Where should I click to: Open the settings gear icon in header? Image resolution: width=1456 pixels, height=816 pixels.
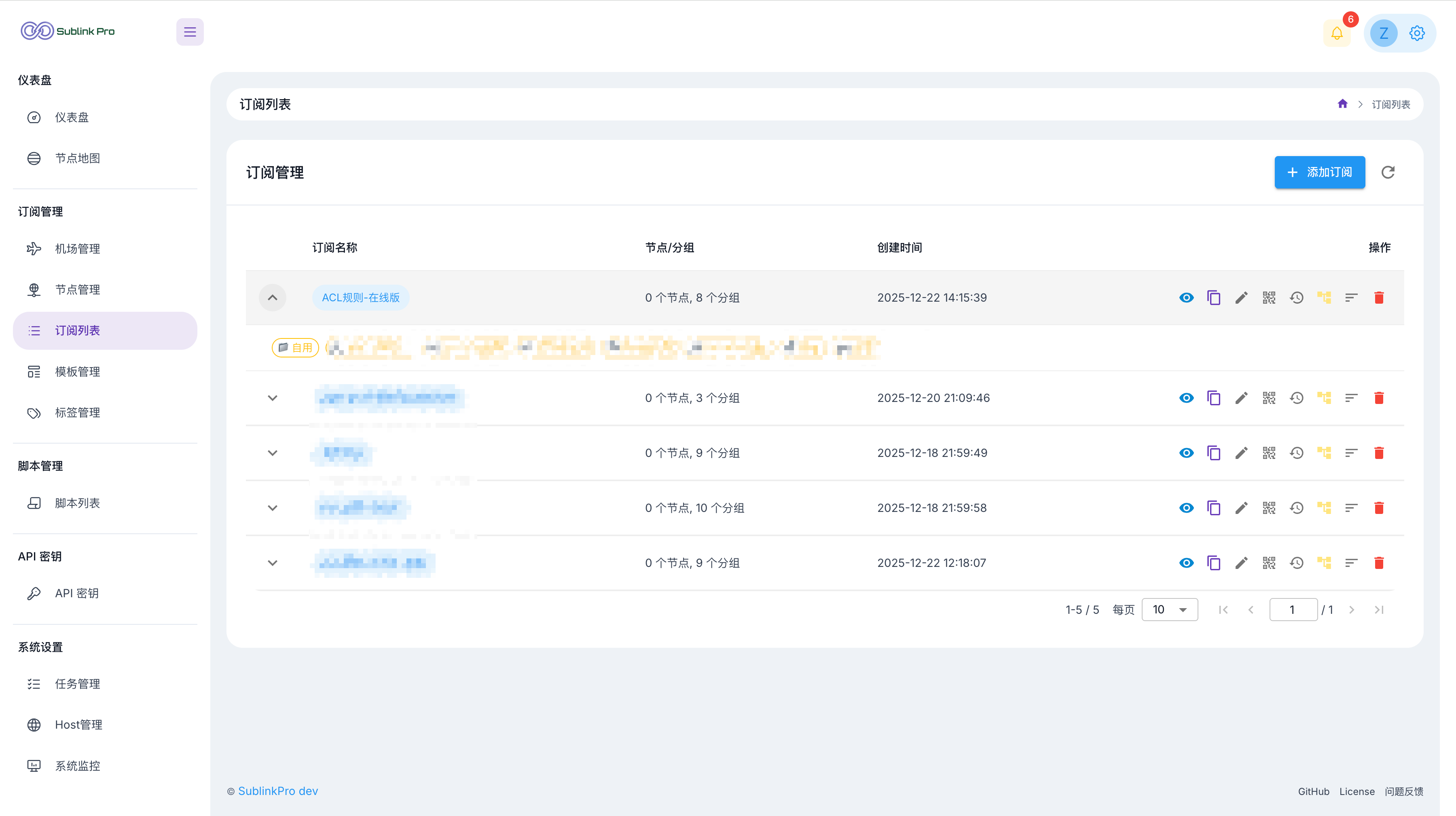(x=1416, y=33)
